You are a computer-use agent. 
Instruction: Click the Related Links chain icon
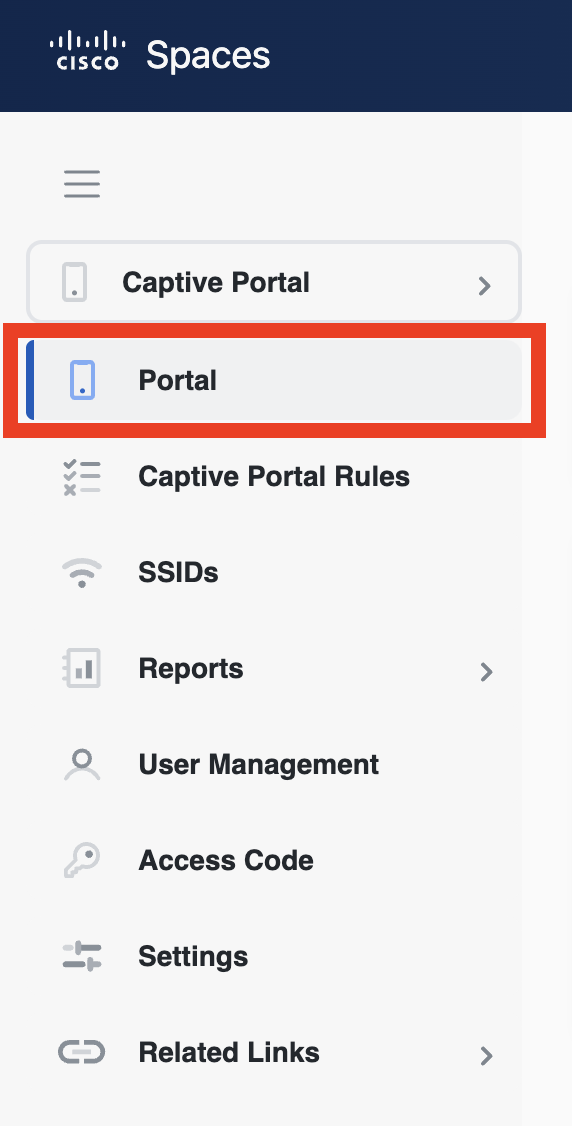click(82, 1053)
